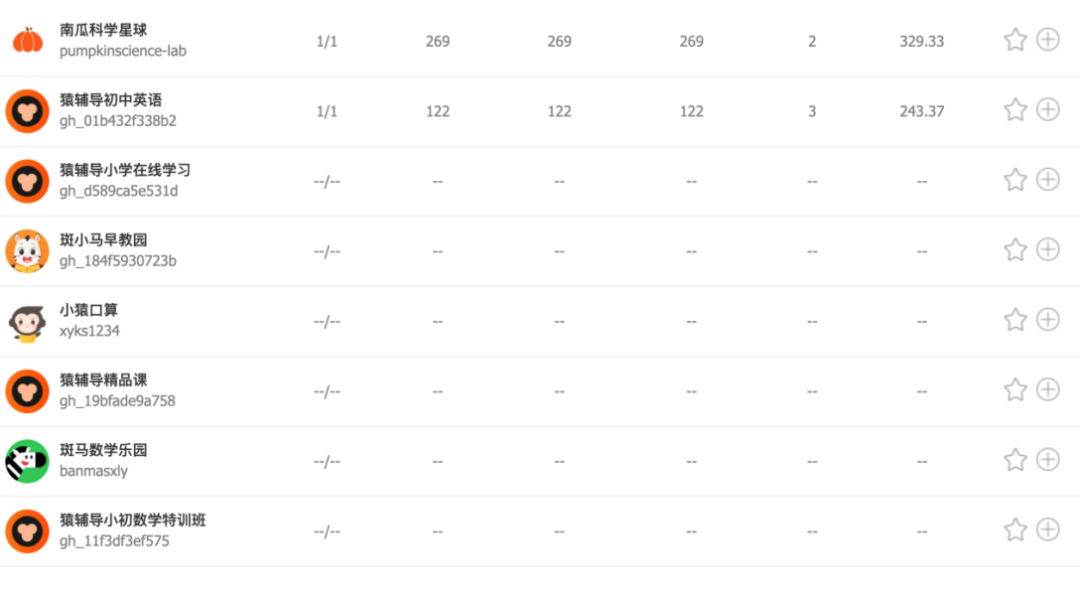Favorite 猿辅导初中英语 with the star
The width and height of the screenshot is (1080, 596).
[1015, 110]
